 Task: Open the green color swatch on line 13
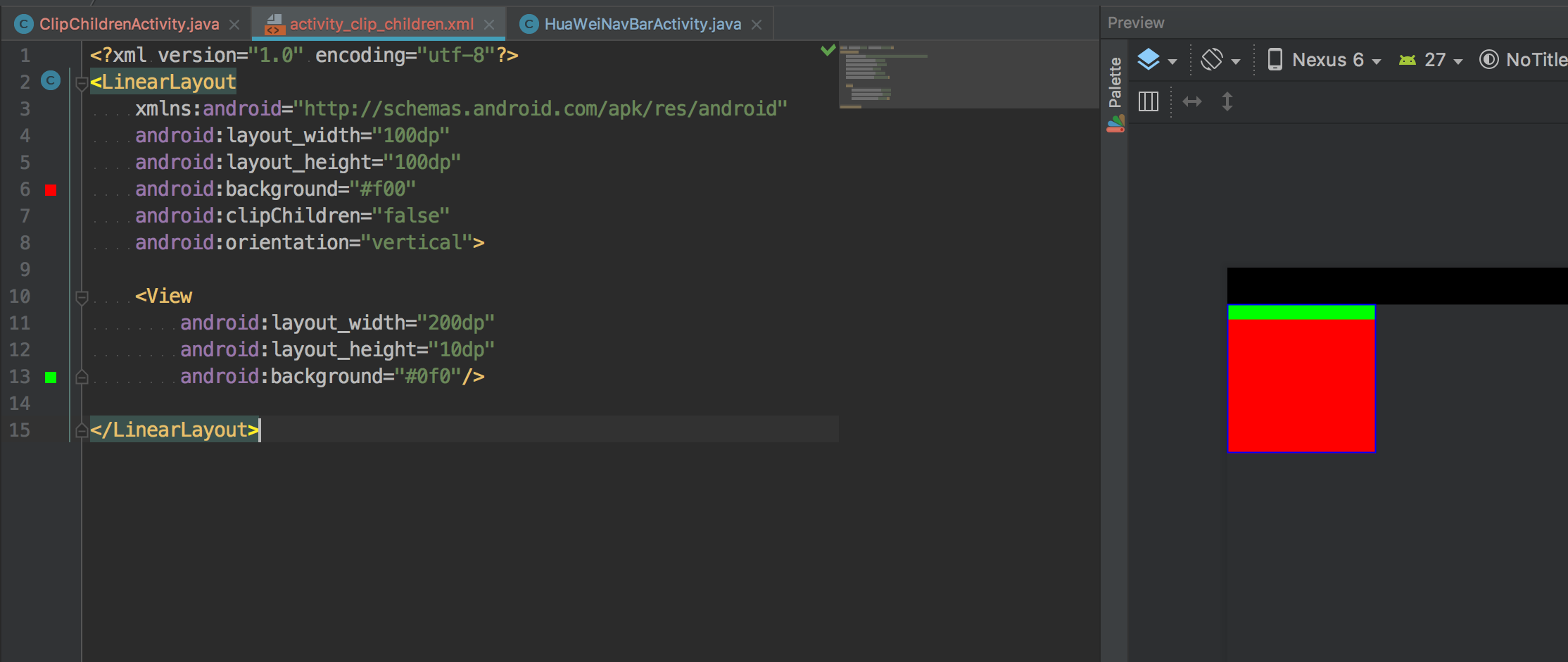pos(51,377)
